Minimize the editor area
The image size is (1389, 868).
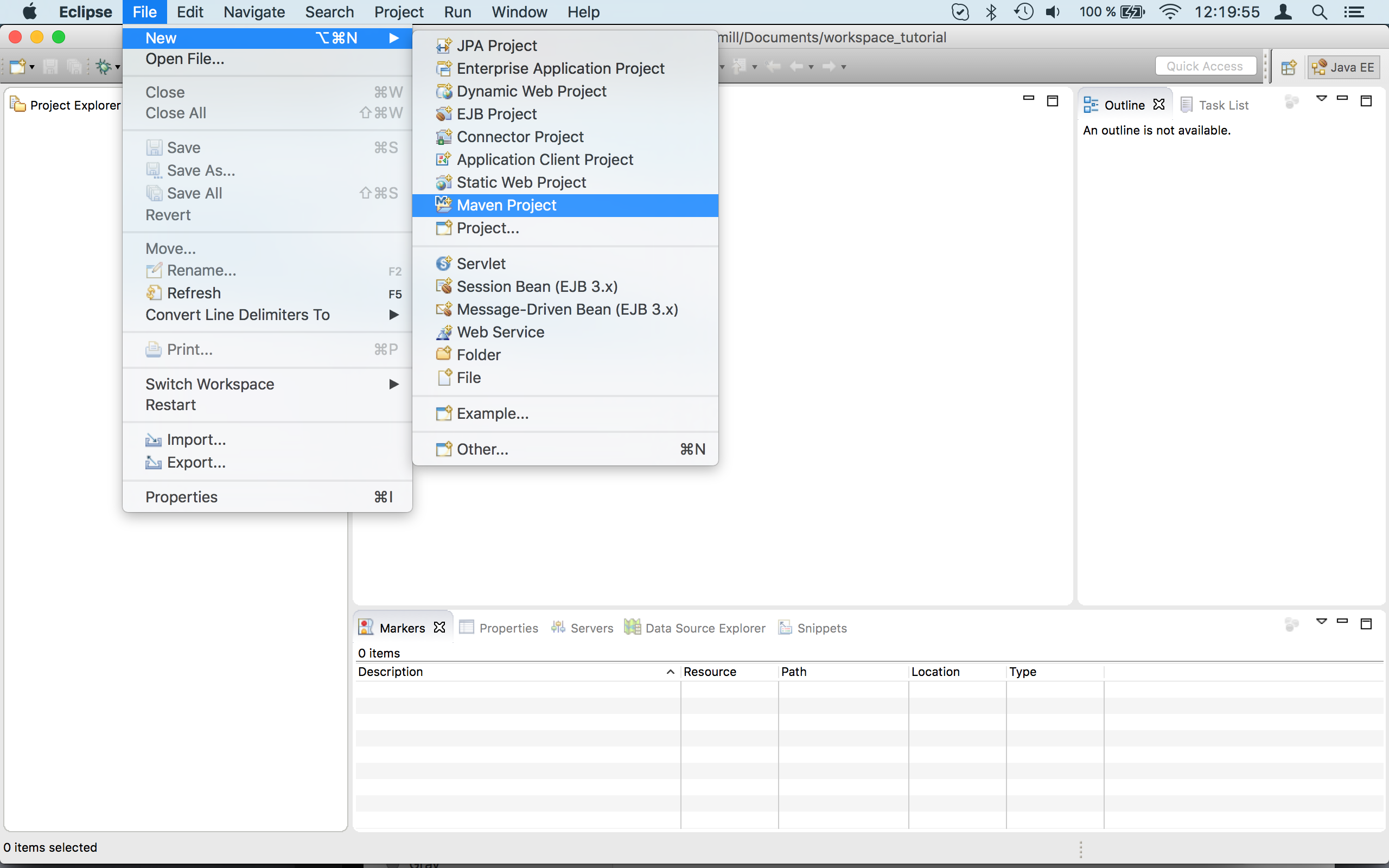1029,98
